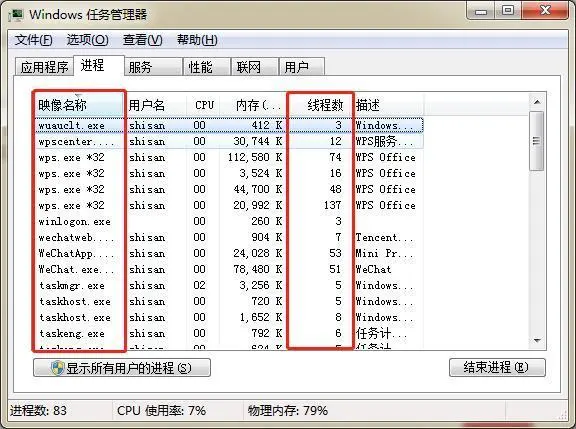Viewport: 576px width, 429px height.
Task: Click 物理内存: 79% status entry
Action: point(288,410)
